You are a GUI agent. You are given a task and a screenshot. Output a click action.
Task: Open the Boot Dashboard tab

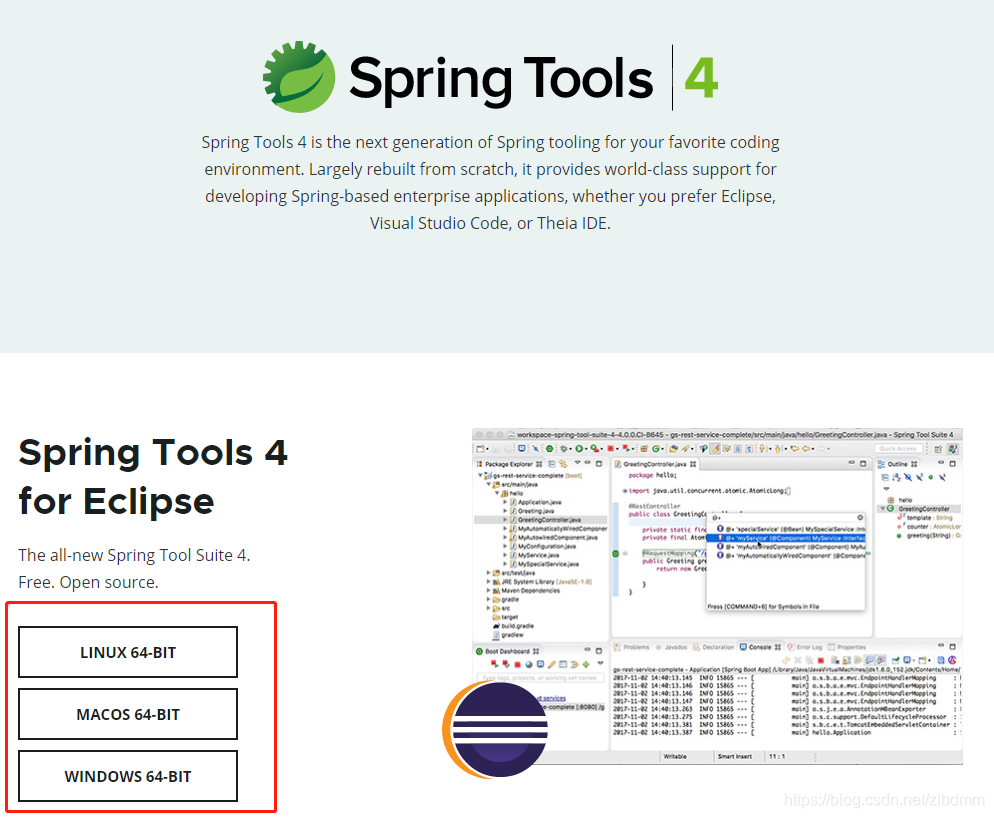(507, 651)
